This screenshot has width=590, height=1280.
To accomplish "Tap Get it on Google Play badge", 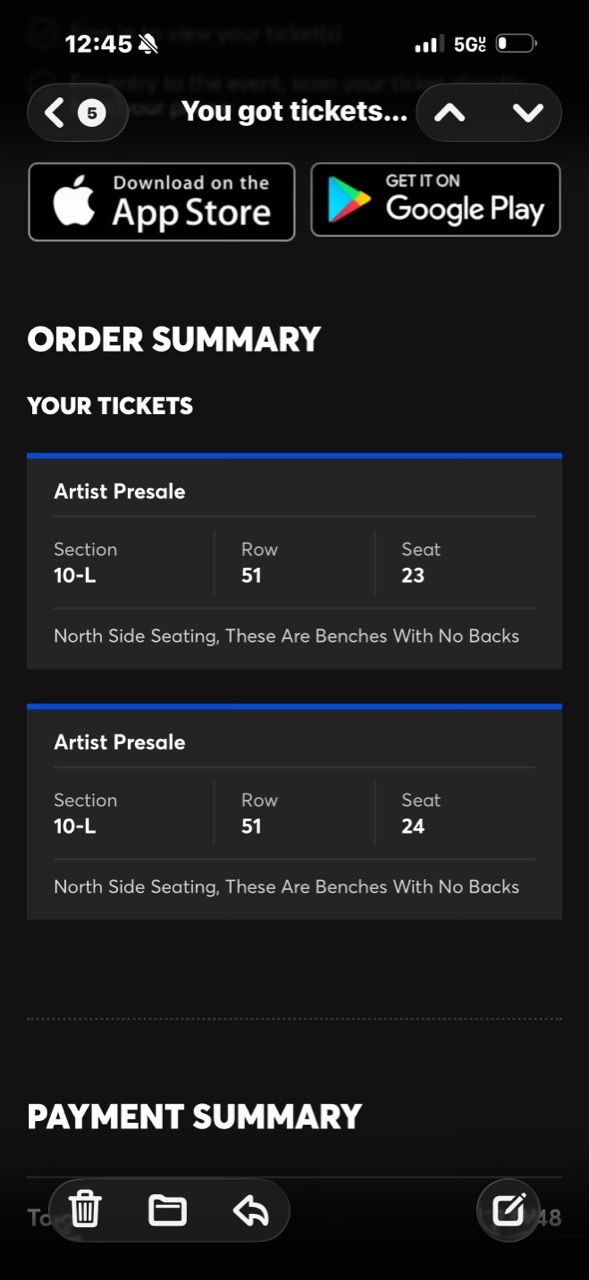I will point(435,199).
